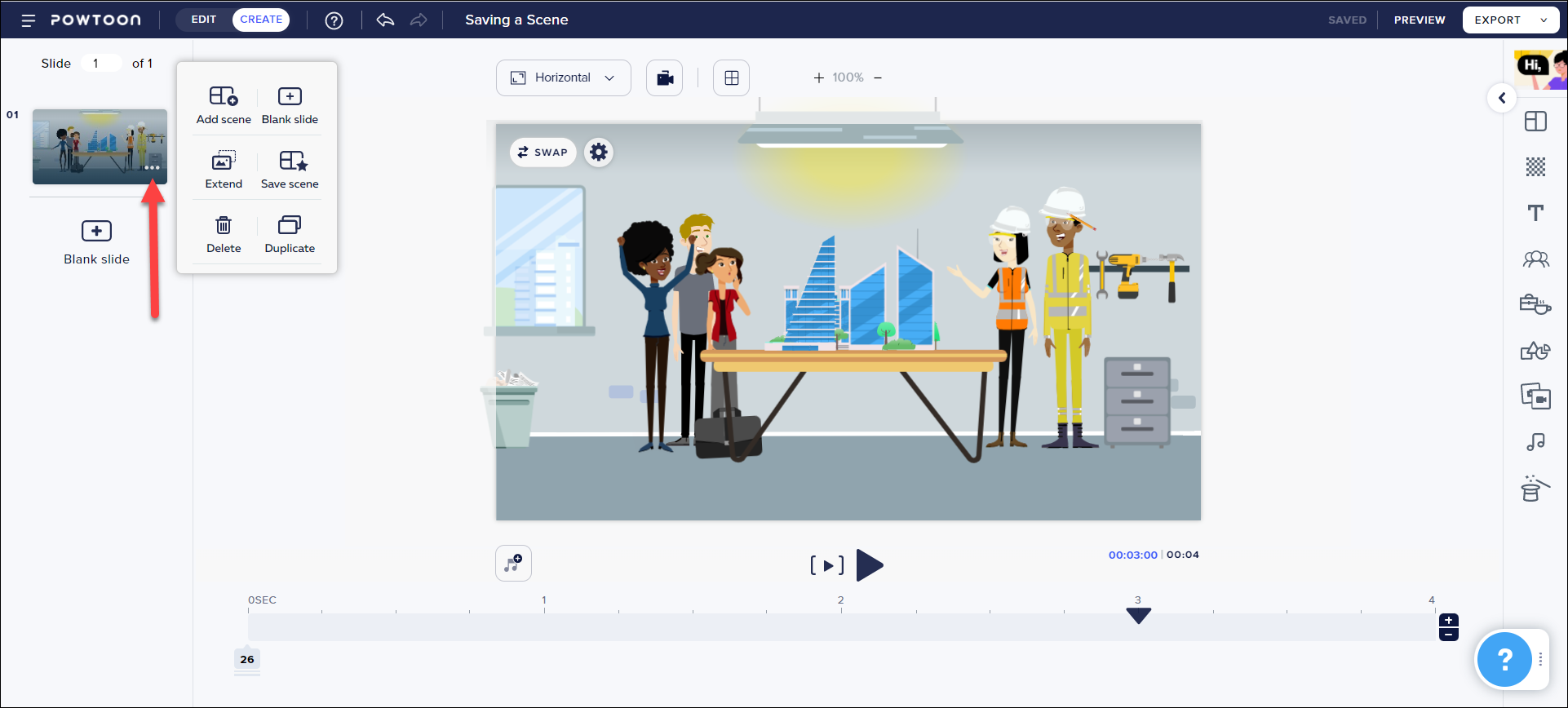Open the EXPORT dropdown arrow
1568x708 pixels.
1544,20
